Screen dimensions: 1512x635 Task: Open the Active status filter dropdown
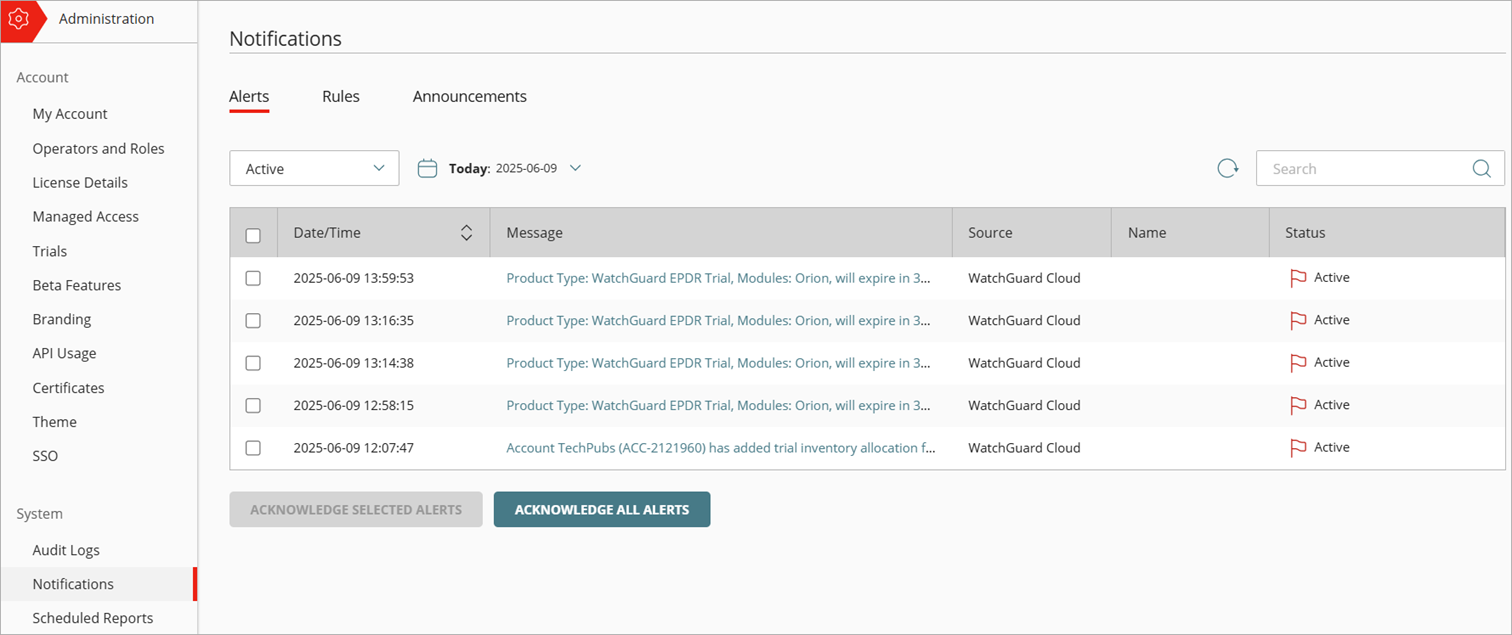[314, 169]
